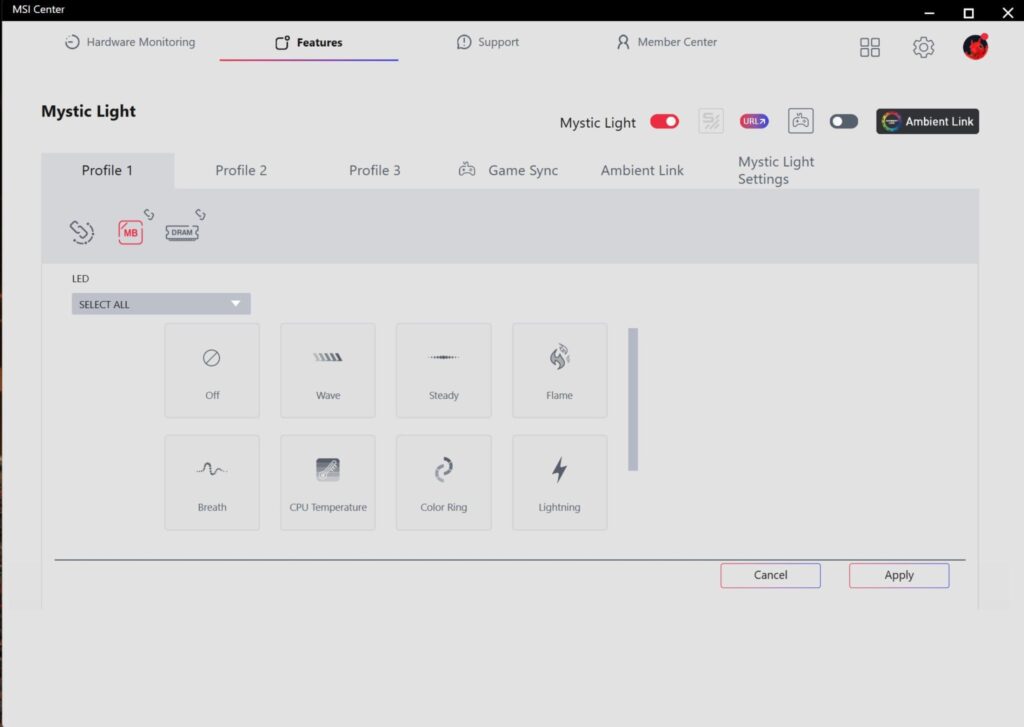Enable the switch beside Ambient Link button

pos(844,121)
